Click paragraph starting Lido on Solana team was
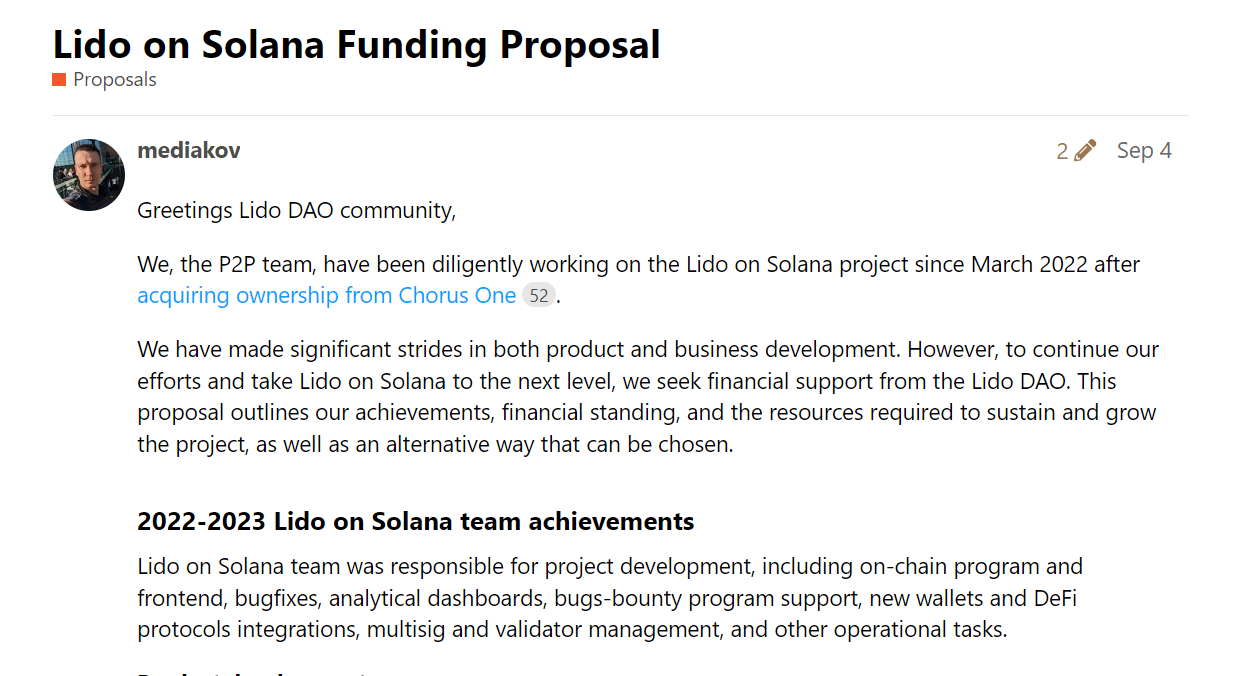Screen dimensions: 1249x676 pyautogui.click(x=610, y=598)
